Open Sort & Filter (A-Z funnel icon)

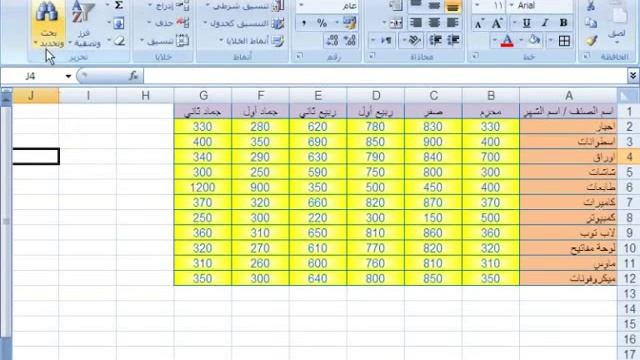click(x=84, y=24)
